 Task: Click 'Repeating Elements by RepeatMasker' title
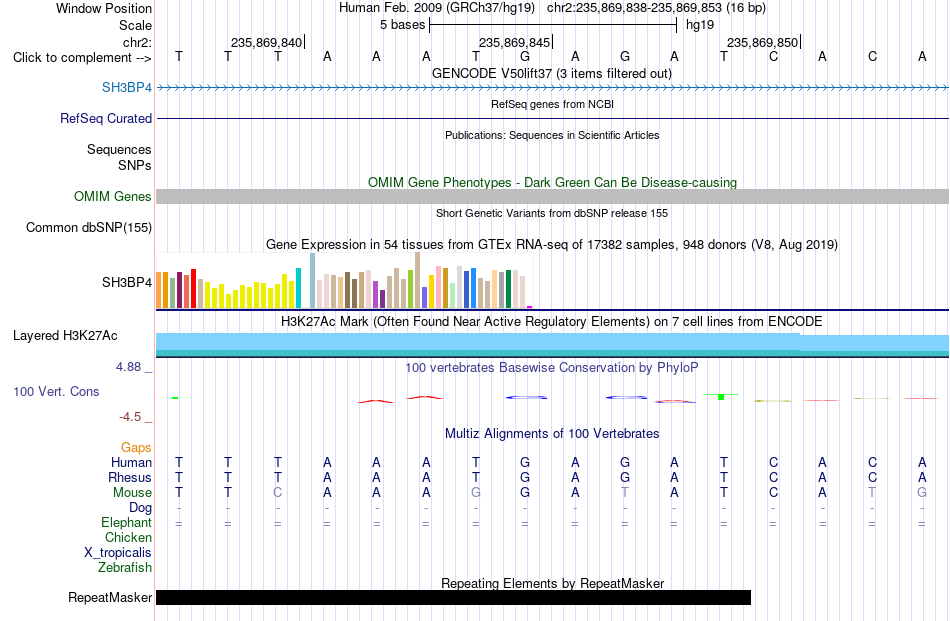pos(552,583)
